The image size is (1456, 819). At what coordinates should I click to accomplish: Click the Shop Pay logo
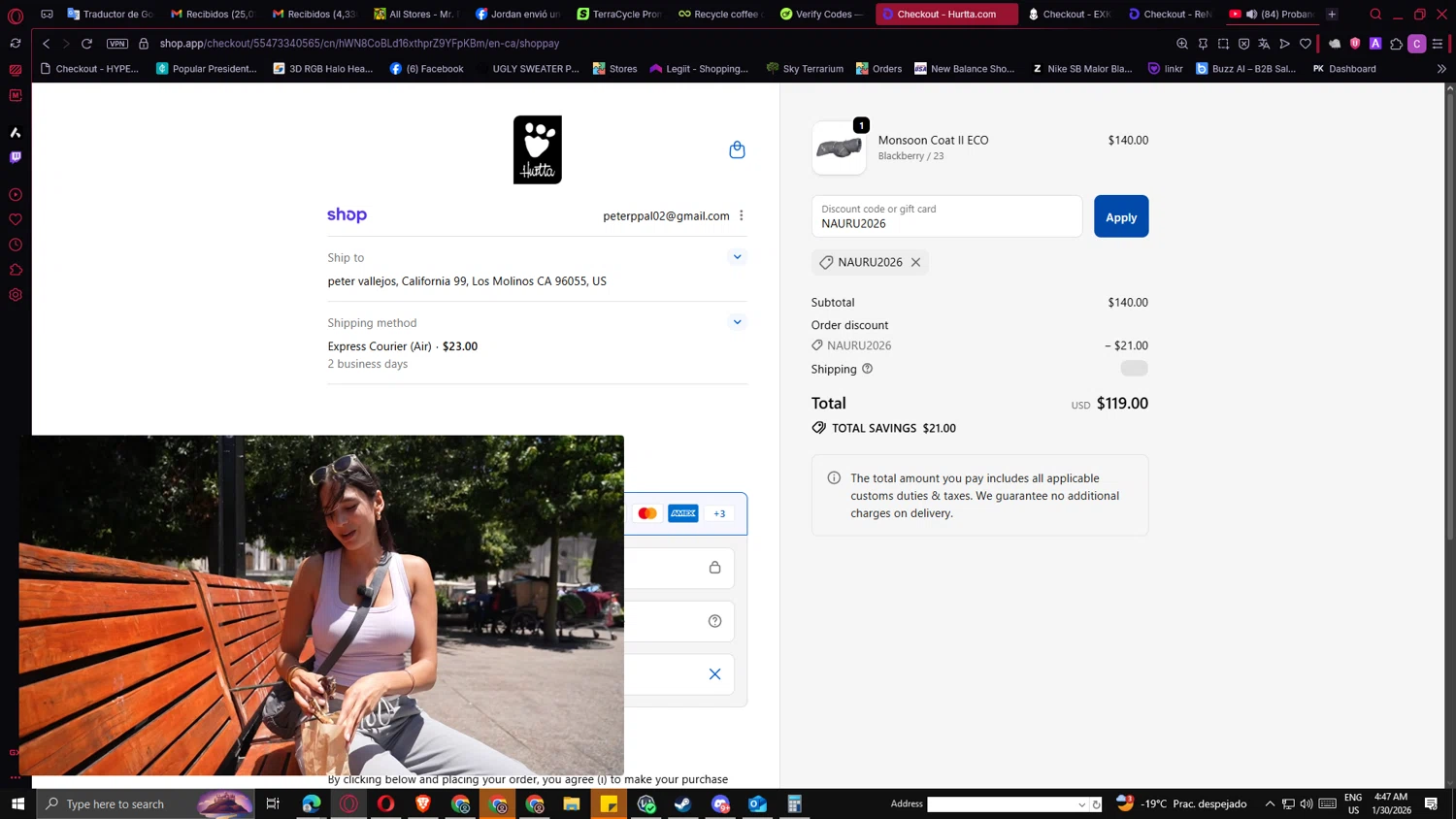click(347, 215)
